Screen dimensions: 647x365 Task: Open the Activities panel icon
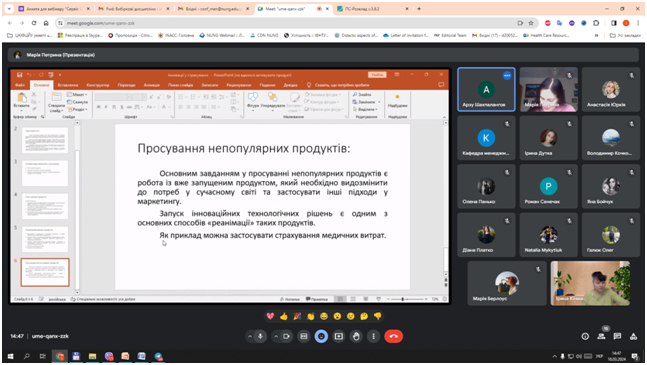tap(633, 337)
